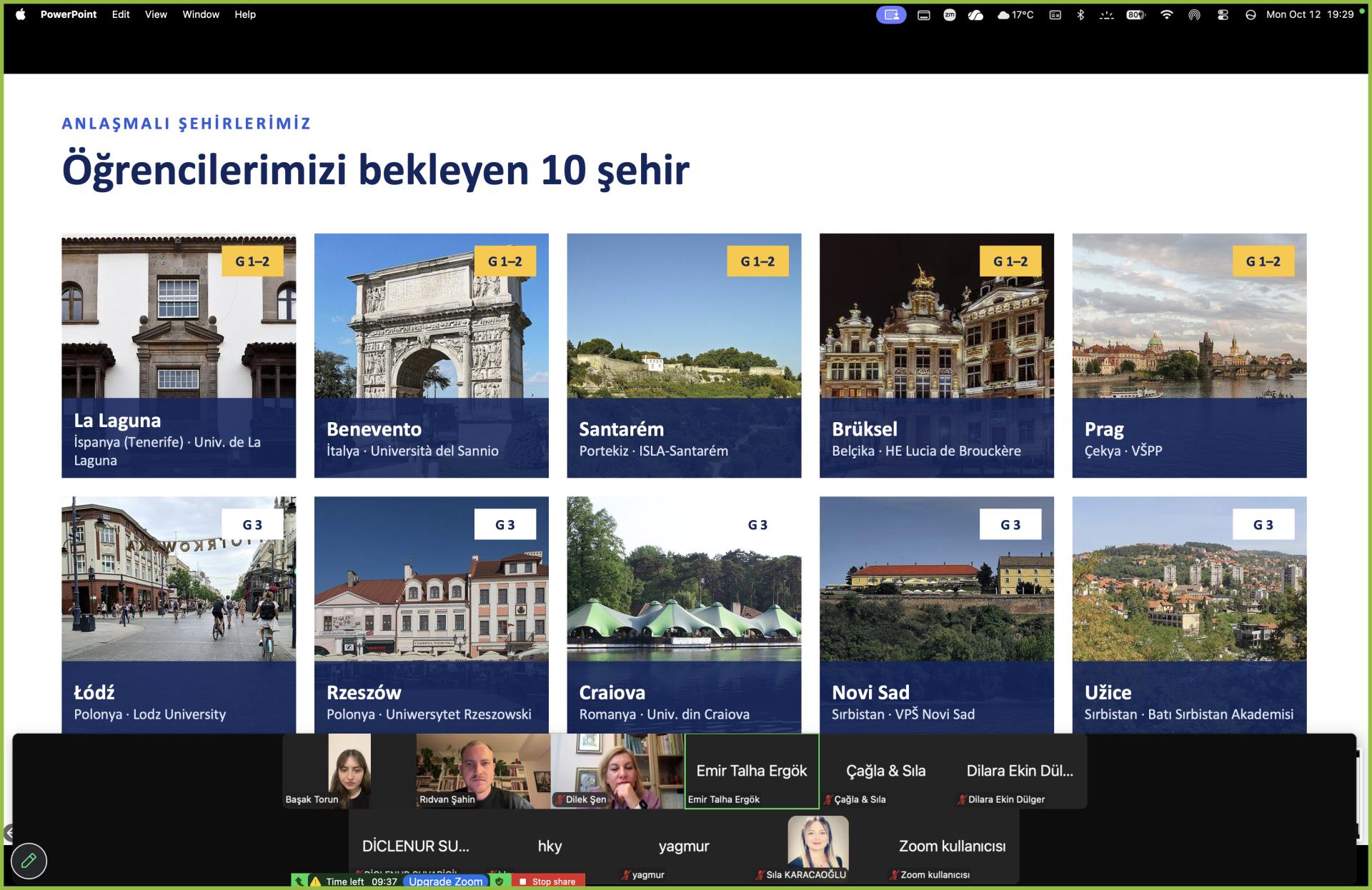The image size is (1372, 890).
Task: Click the battery status indicator
Action: (1135, 14)
